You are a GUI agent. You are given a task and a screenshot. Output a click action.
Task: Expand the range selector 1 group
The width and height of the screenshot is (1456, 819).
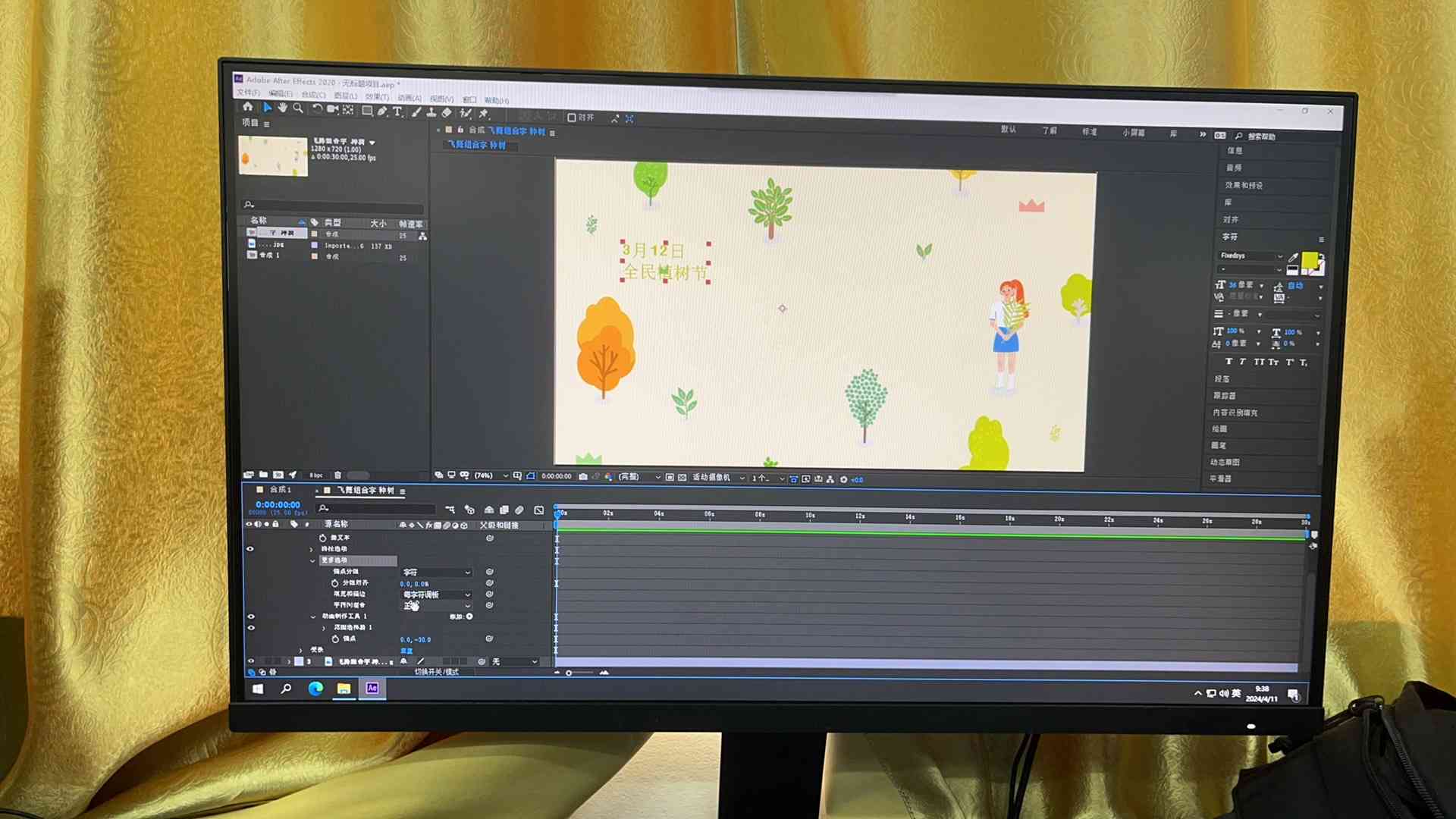pyautogui.click(x=325, y=628)
